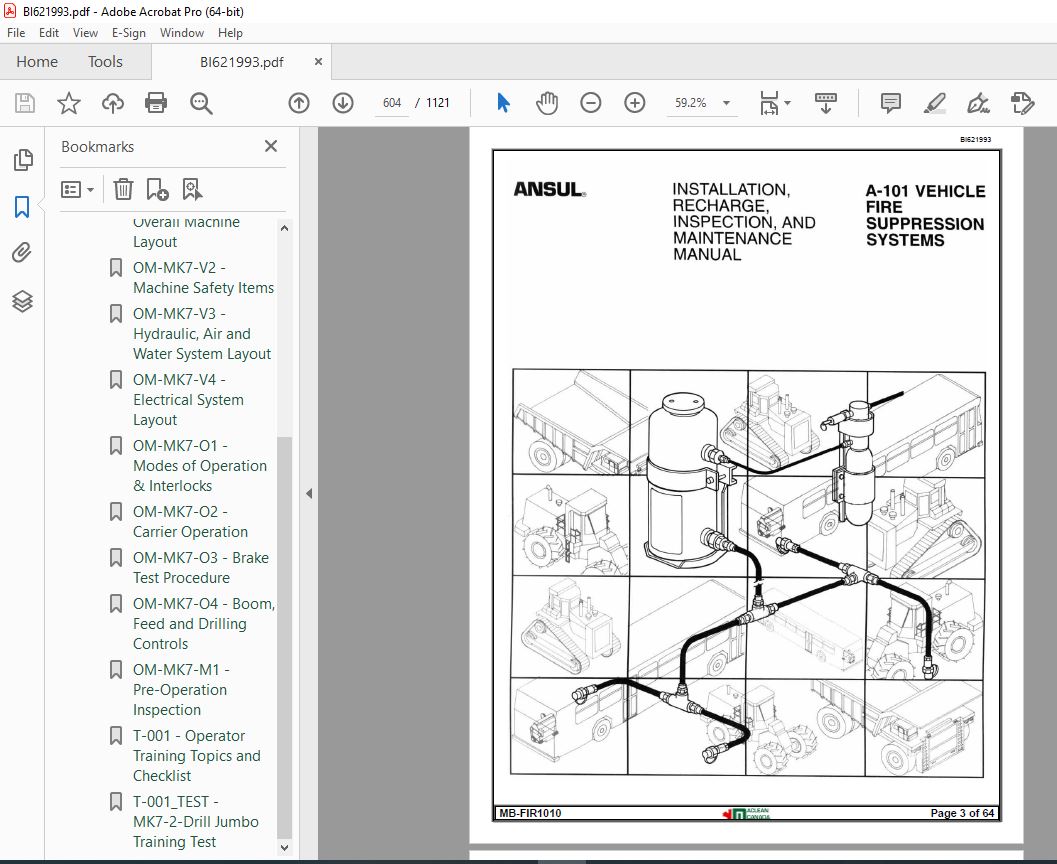Open the Attachments paperclip panel

[x=22, y=253]
